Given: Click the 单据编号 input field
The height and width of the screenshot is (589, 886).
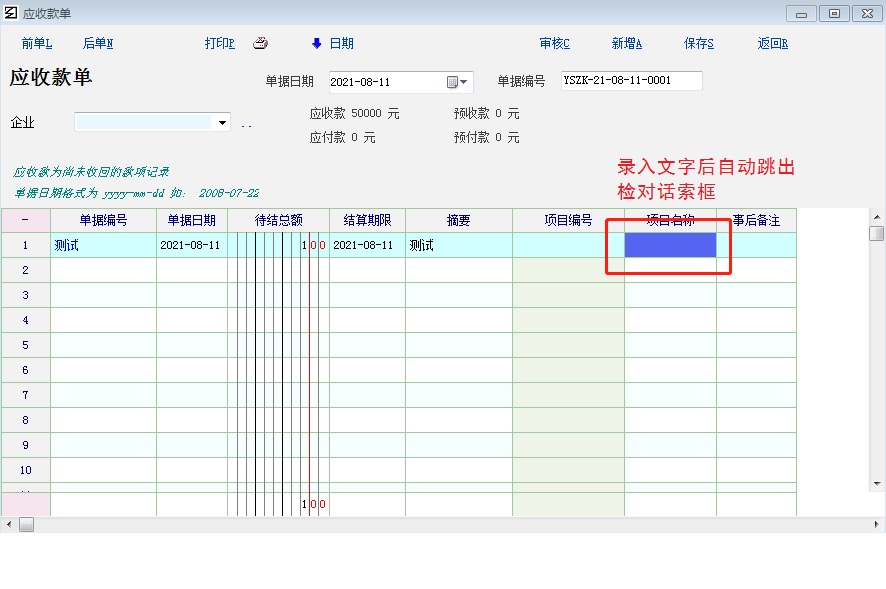Looking at the screenshot, I should [x=631, y=81].
